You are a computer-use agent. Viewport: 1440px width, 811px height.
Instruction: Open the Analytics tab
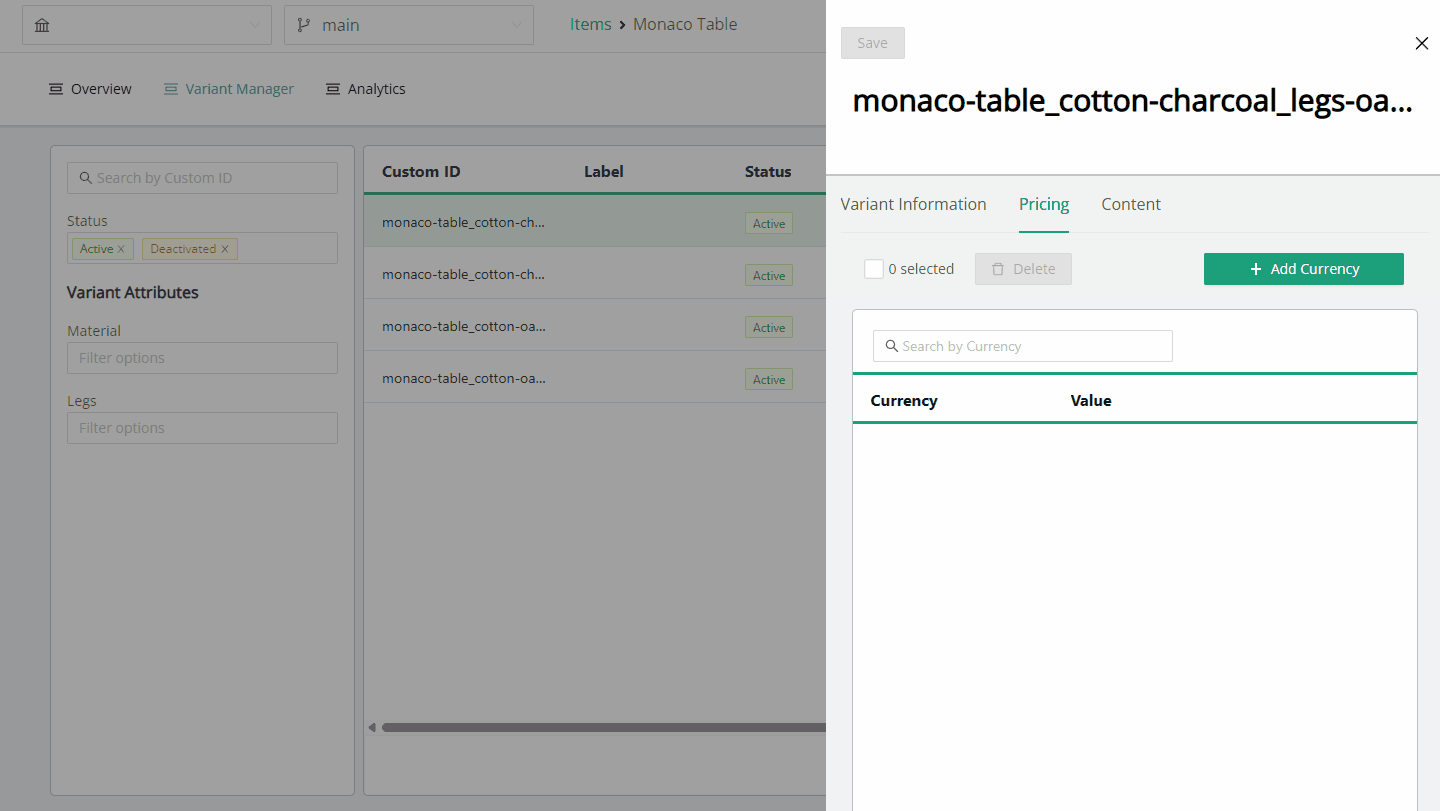365,89
